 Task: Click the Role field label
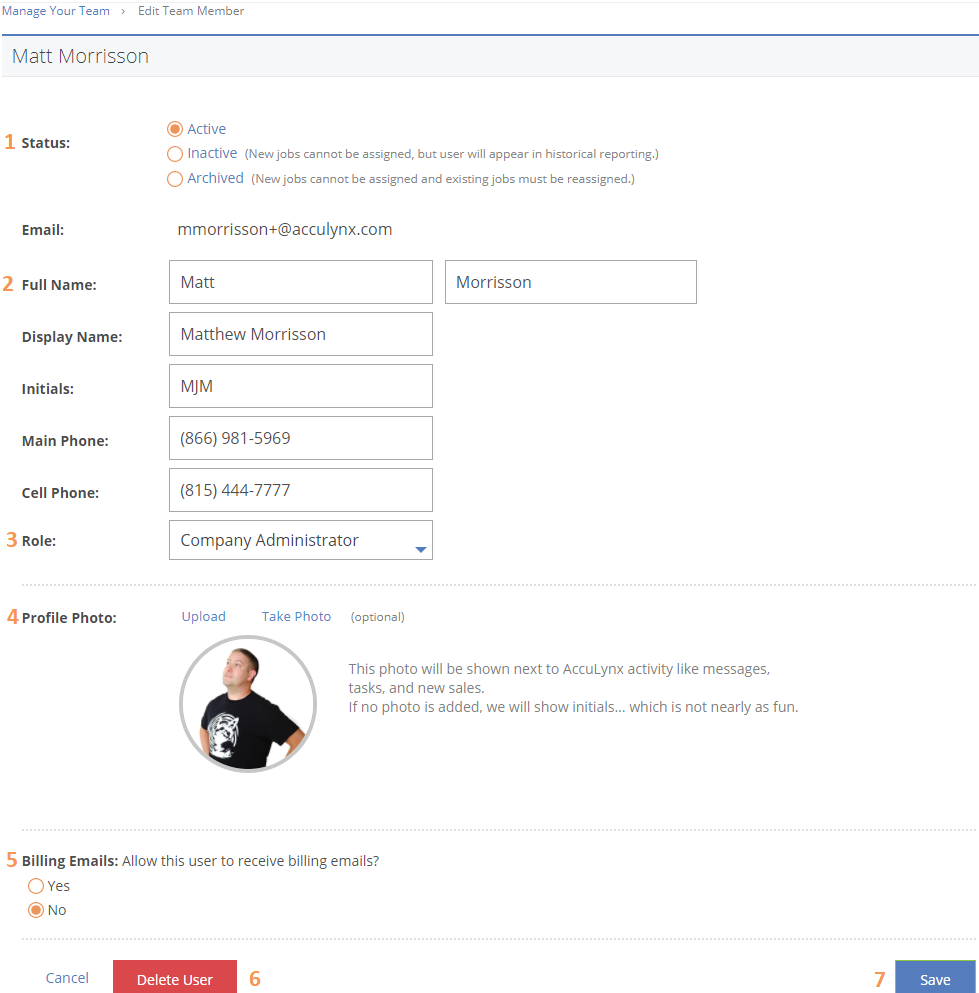tap(39, 541)
